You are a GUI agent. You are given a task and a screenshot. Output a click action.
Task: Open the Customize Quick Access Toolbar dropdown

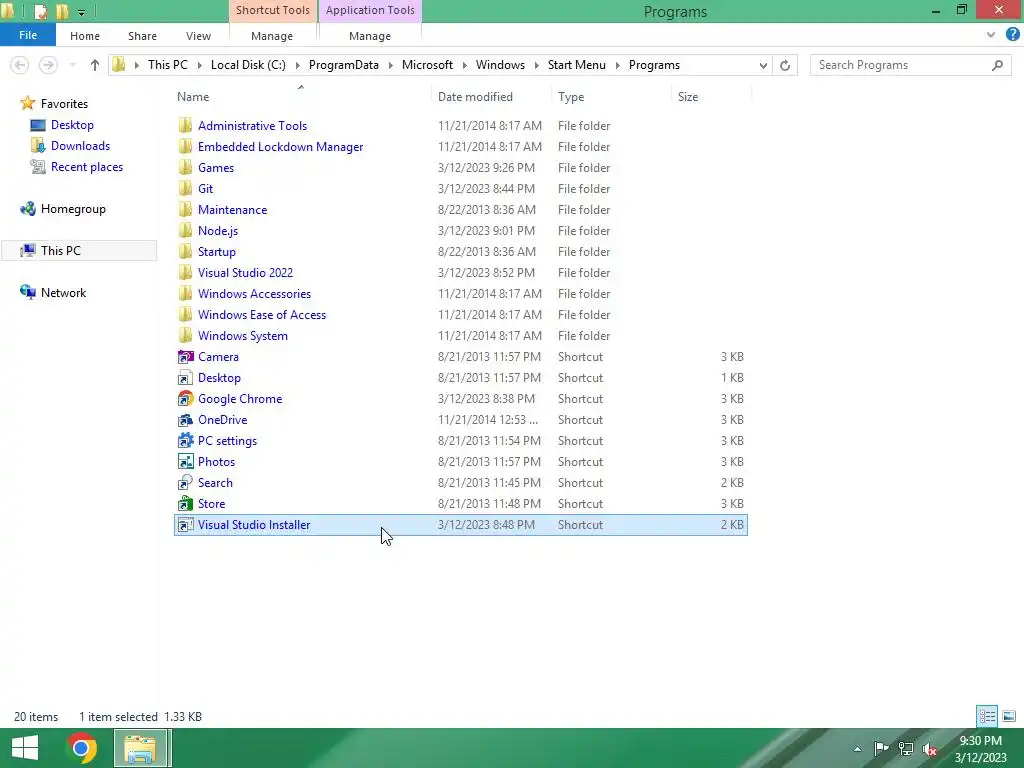(x=81, y=12)
